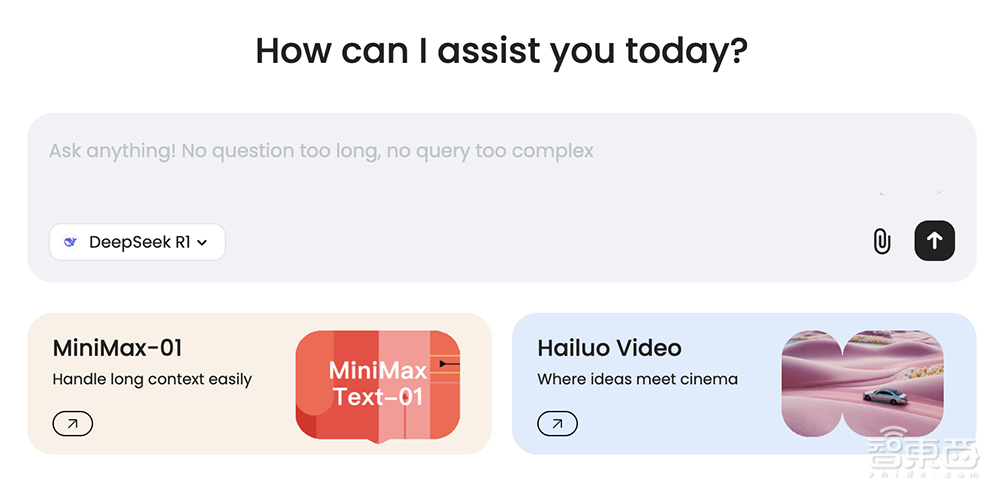Click "Handle long context easily" description
This screenshot has height=497, width=1000.
coord(152,379)
